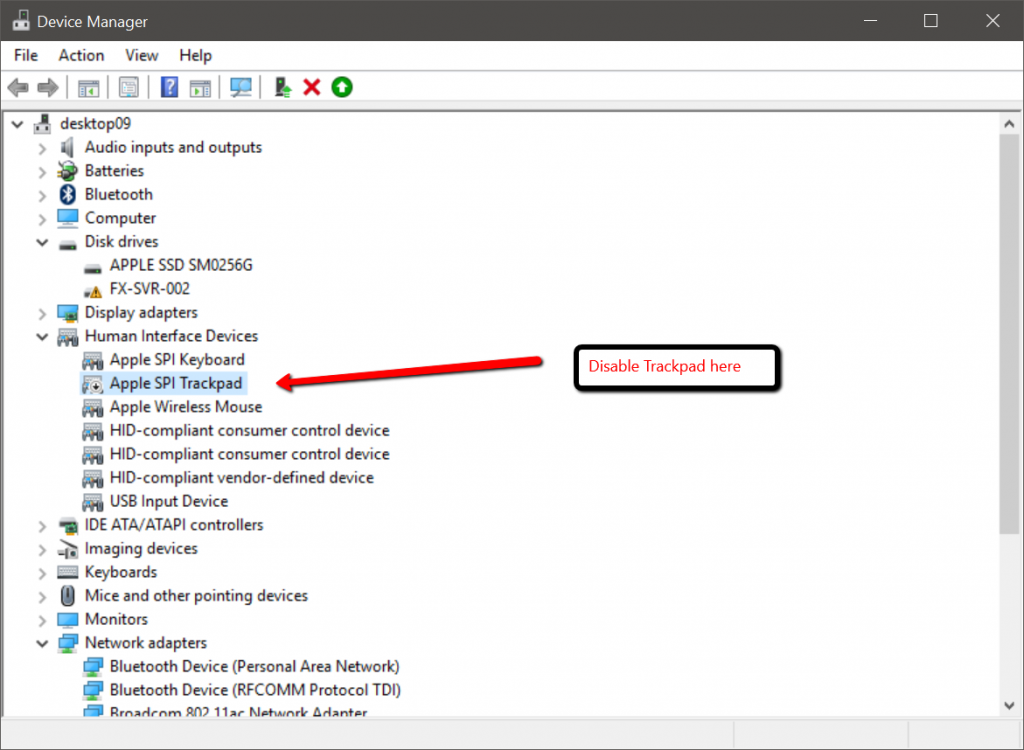Open the File menu
The image size is (1024, 750).
(25, 55)
